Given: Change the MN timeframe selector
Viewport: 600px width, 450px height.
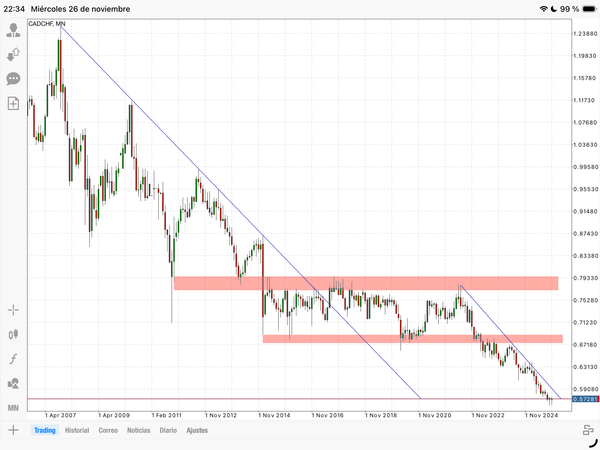Looking at the screenshot, I should click(x=13, y=408).
